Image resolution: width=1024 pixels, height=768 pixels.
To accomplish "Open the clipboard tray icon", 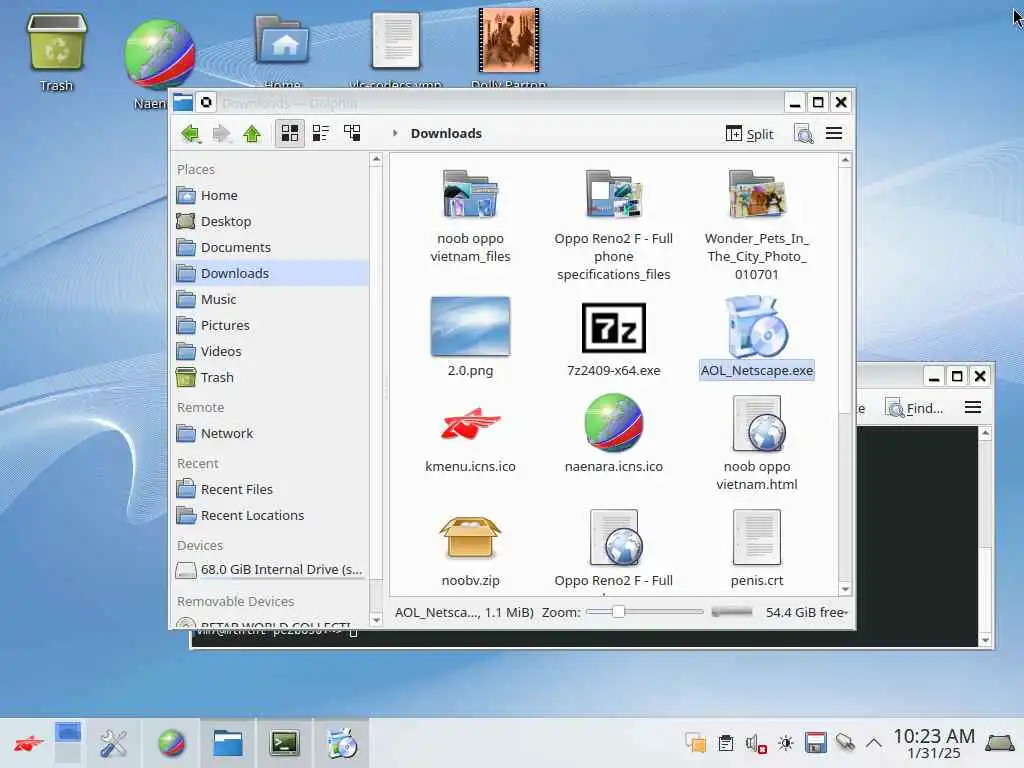I will 726,743.
